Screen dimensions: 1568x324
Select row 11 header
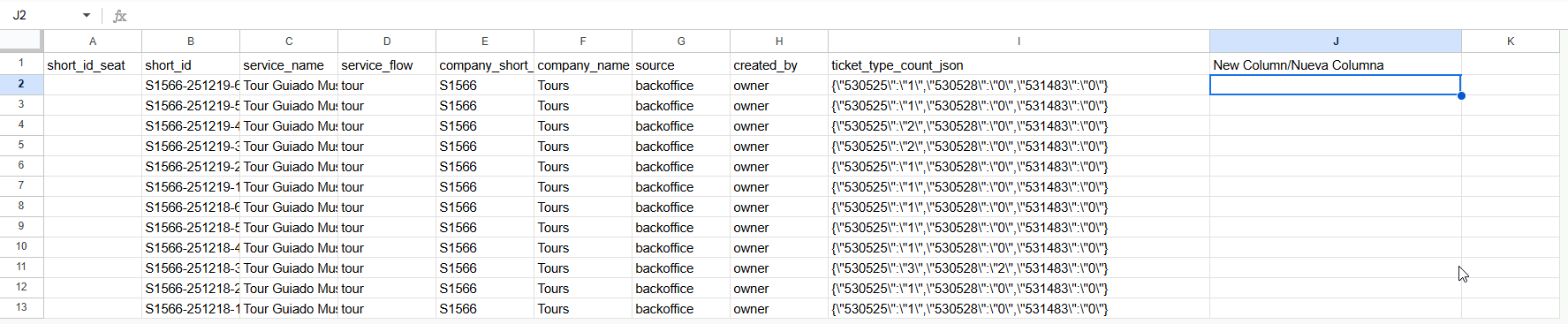point(21,267)
